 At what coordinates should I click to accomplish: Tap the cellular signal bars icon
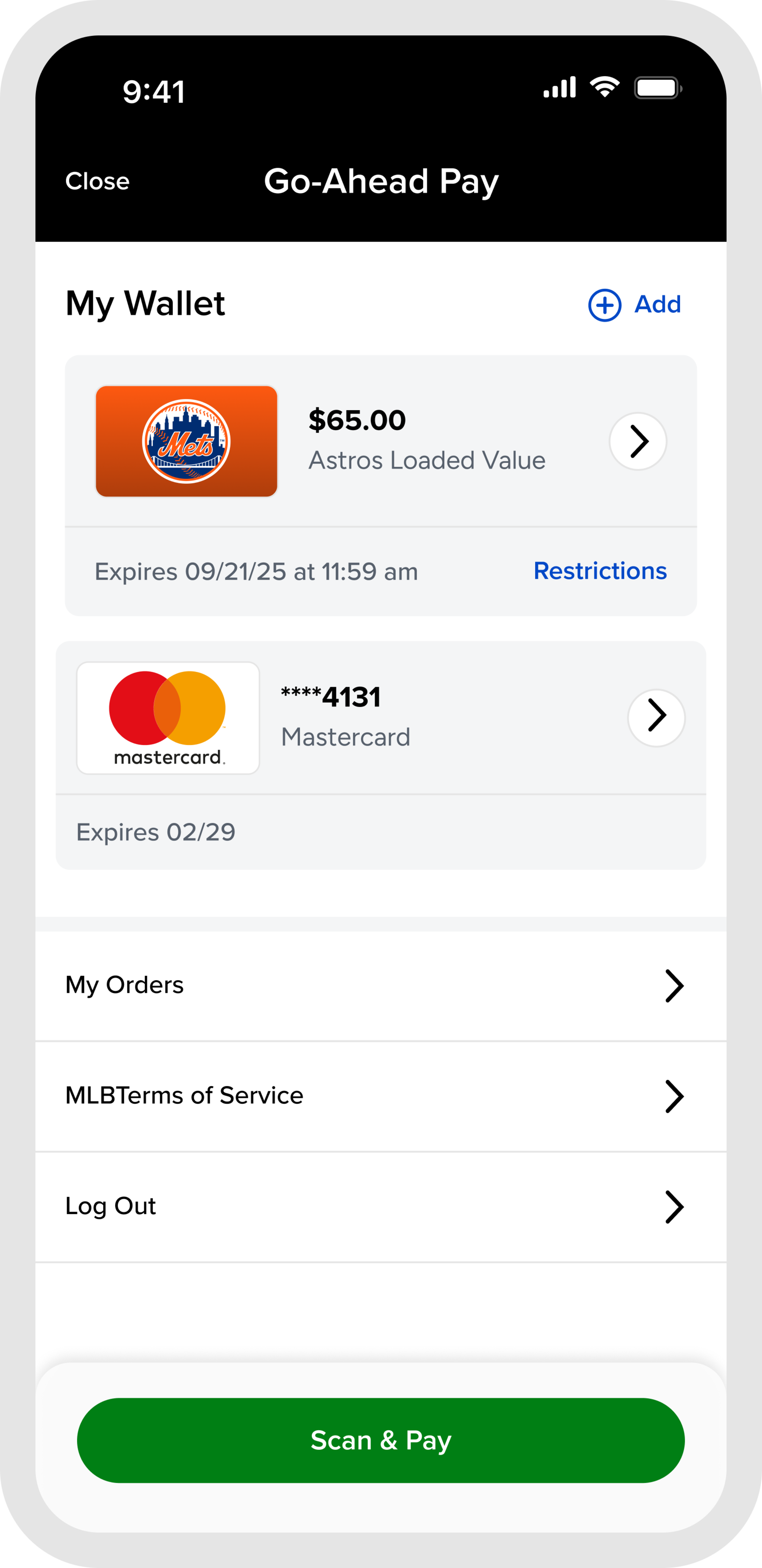point(559,88)
